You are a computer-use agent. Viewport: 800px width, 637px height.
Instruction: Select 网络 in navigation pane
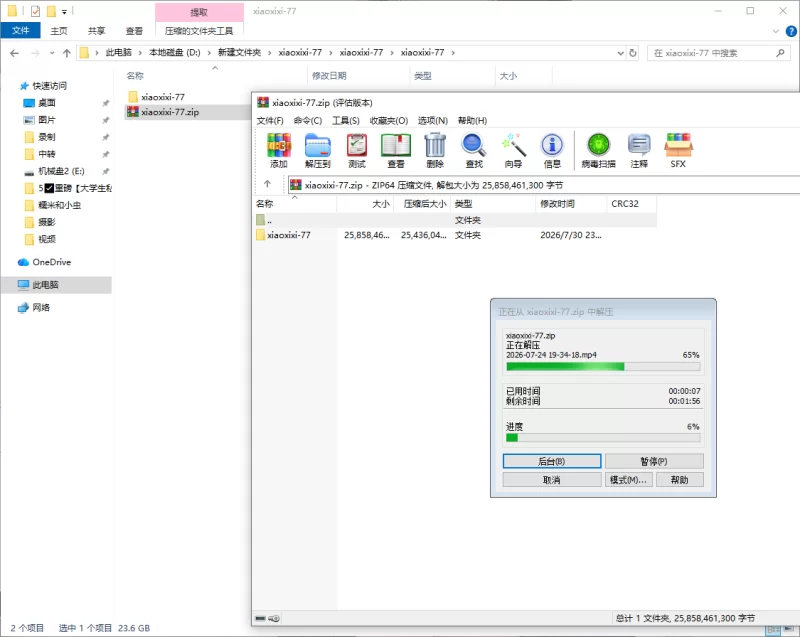(x=34, y=308)
